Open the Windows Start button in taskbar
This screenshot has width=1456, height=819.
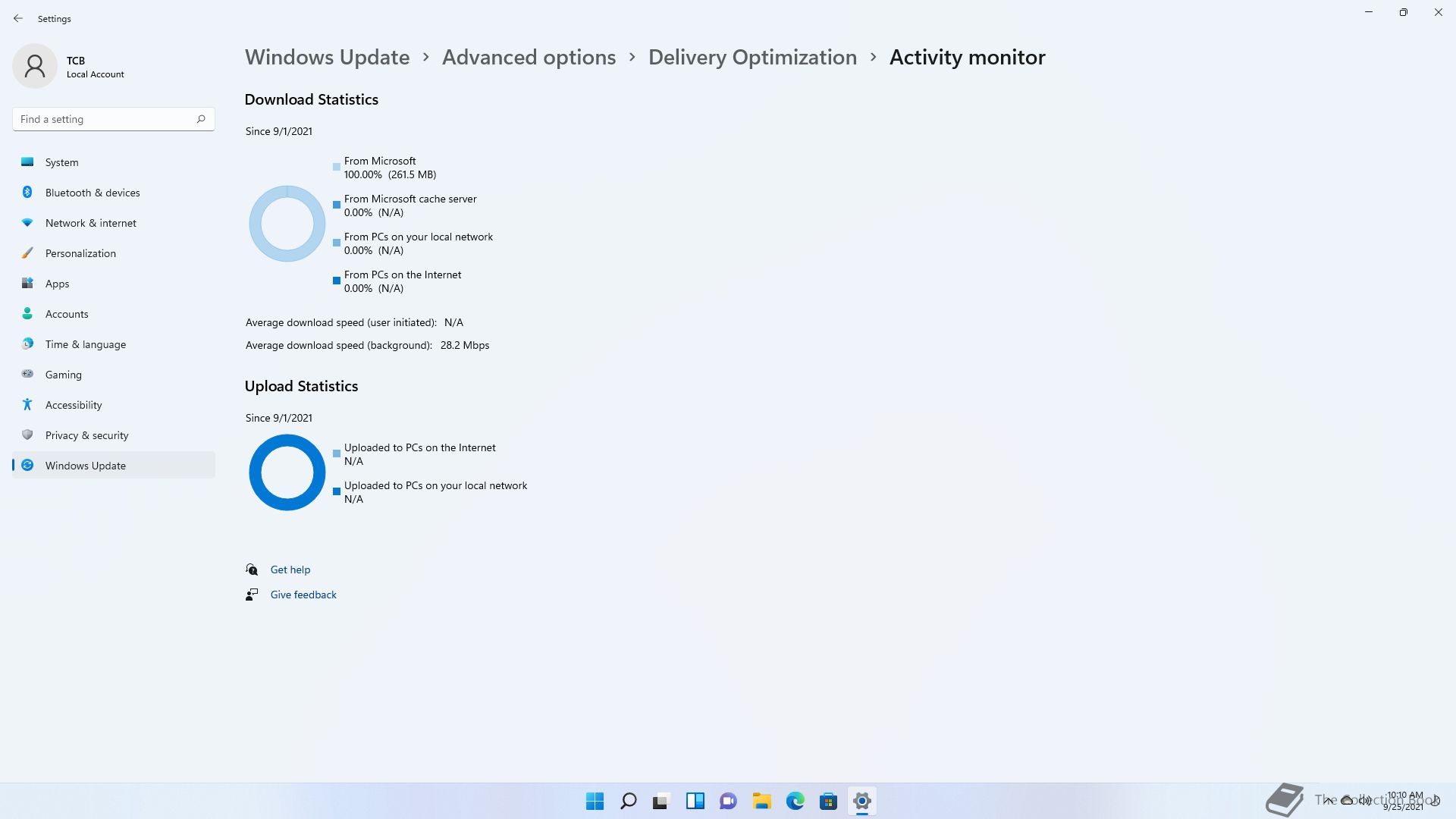point(595,801)
